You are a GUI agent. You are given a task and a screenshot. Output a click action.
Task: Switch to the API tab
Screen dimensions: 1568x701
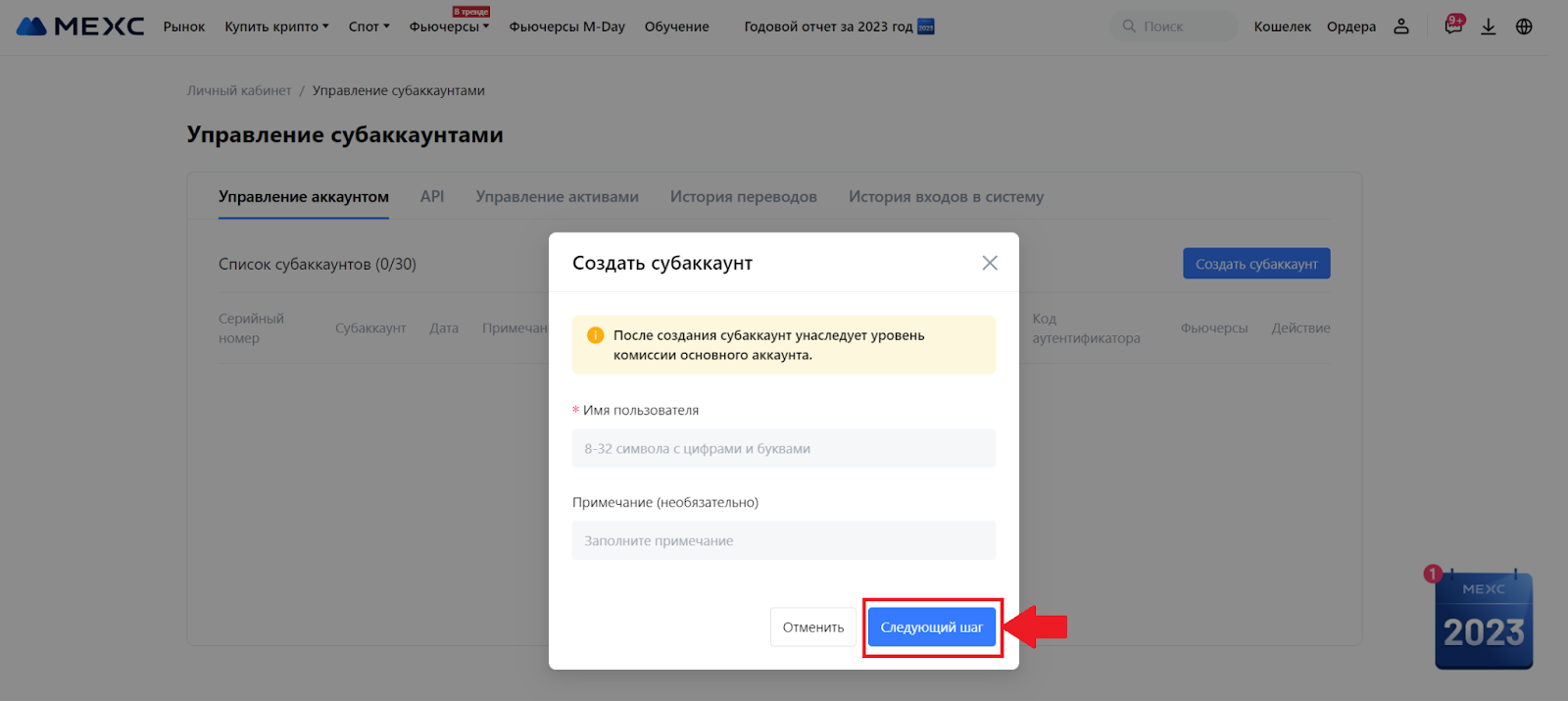point(432,197)
